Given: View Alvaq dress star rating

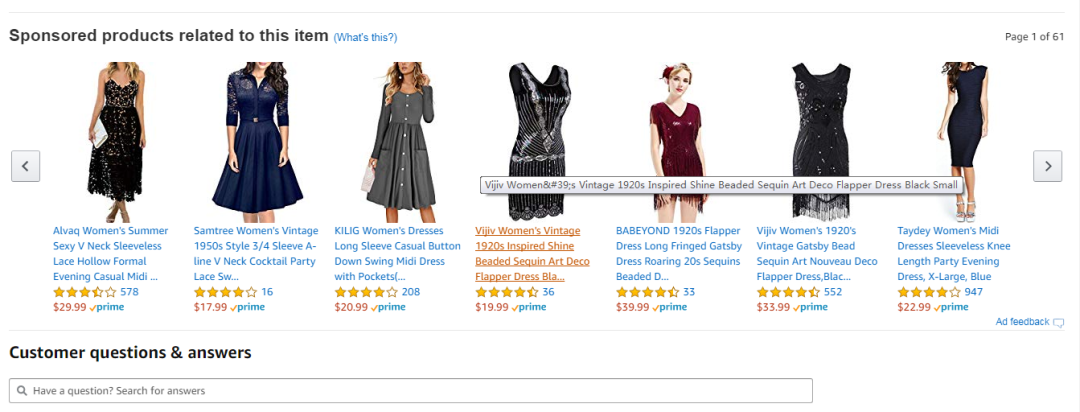Looking at the screenshot, I should pyautogui.click(x=84, y=292).
